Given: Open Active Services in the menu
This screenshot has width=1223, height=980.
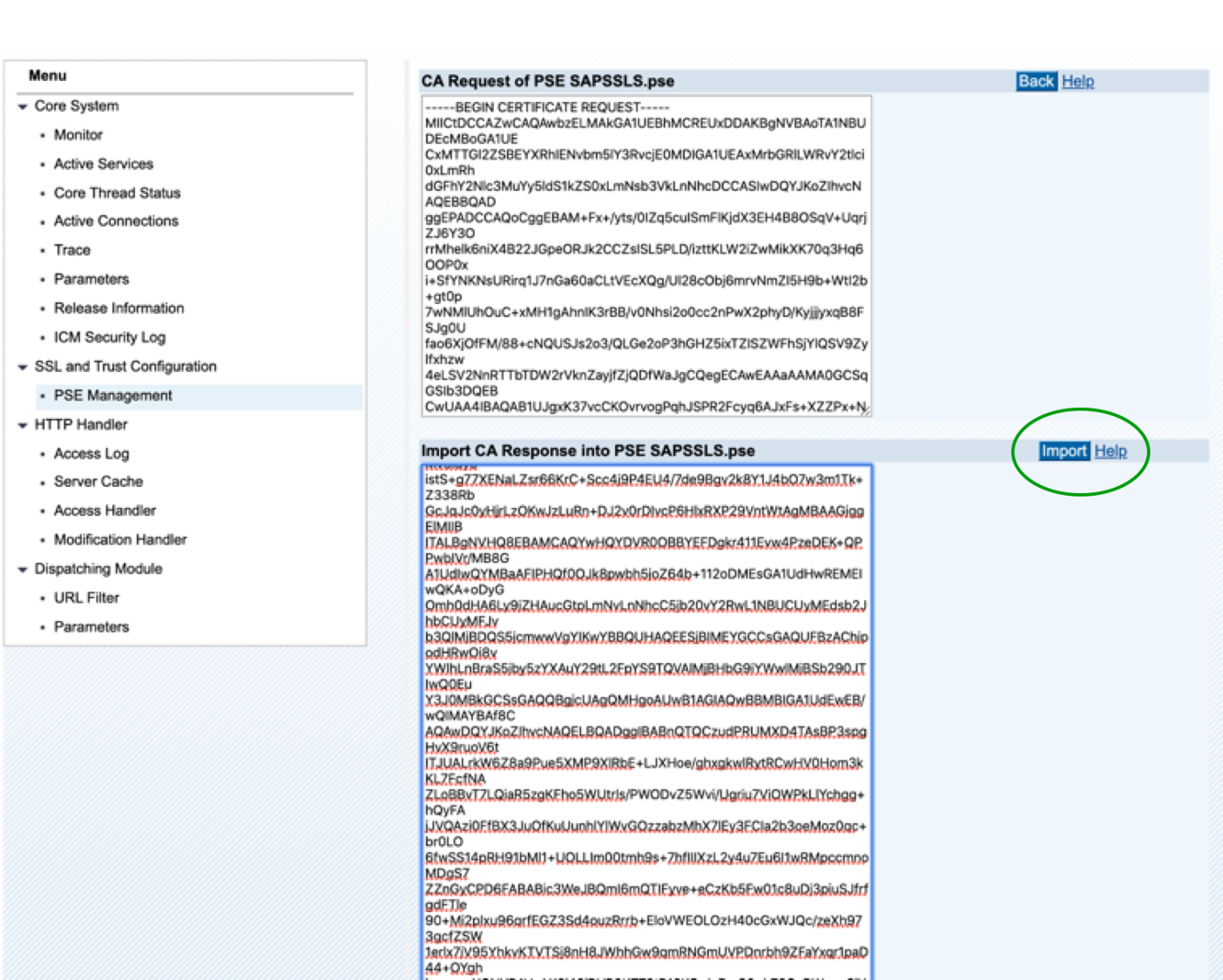Looking at the screenshot, I should click(x=103, y=164).
